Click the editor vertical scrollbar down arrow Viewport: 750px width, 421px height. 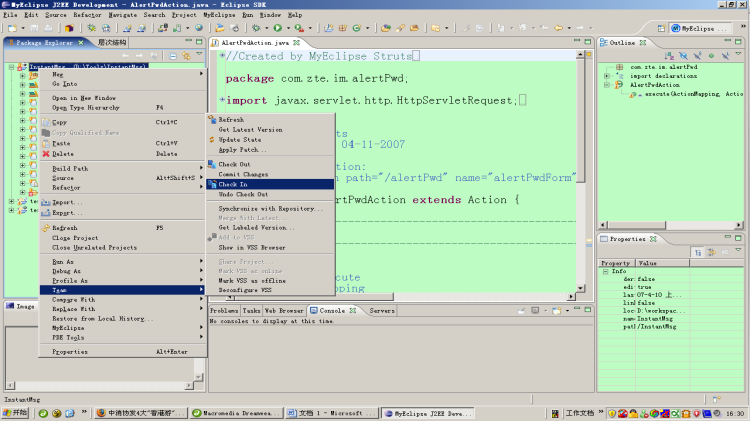[580, 288]
